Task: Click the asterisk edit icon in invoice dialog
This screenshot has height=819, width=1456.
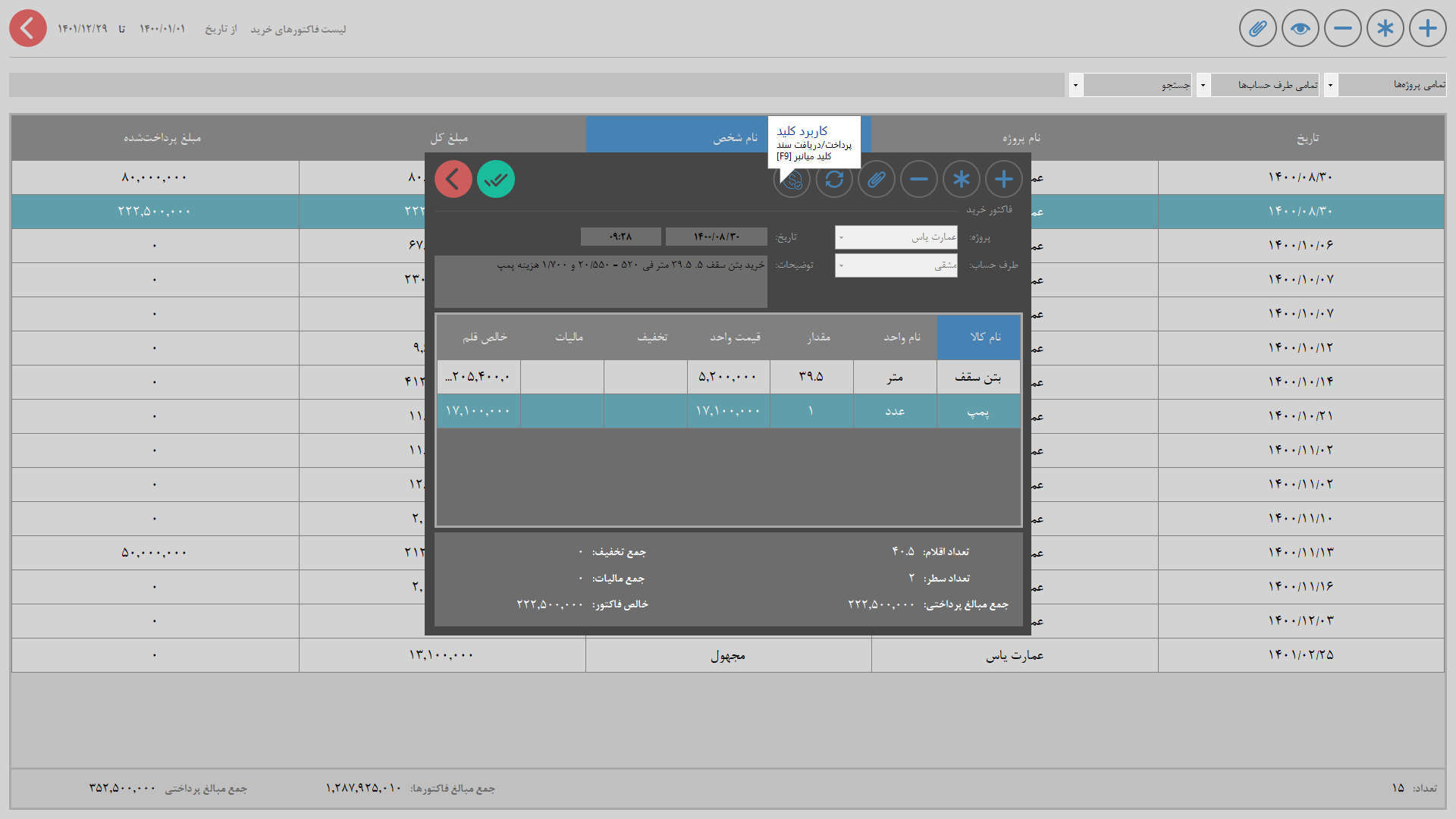Action: (961, 180)
